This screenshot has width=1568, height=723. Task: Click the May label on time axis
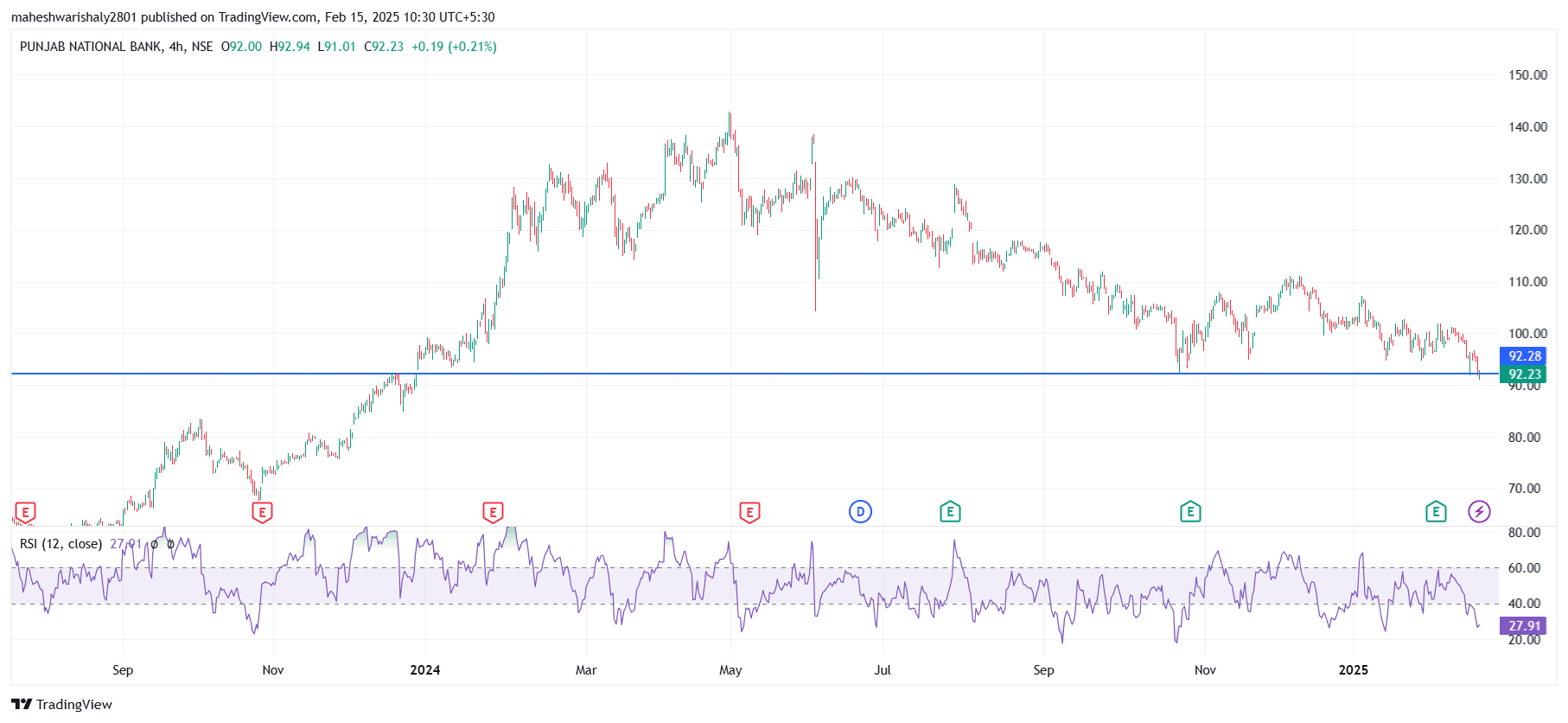tap(730, 670)
